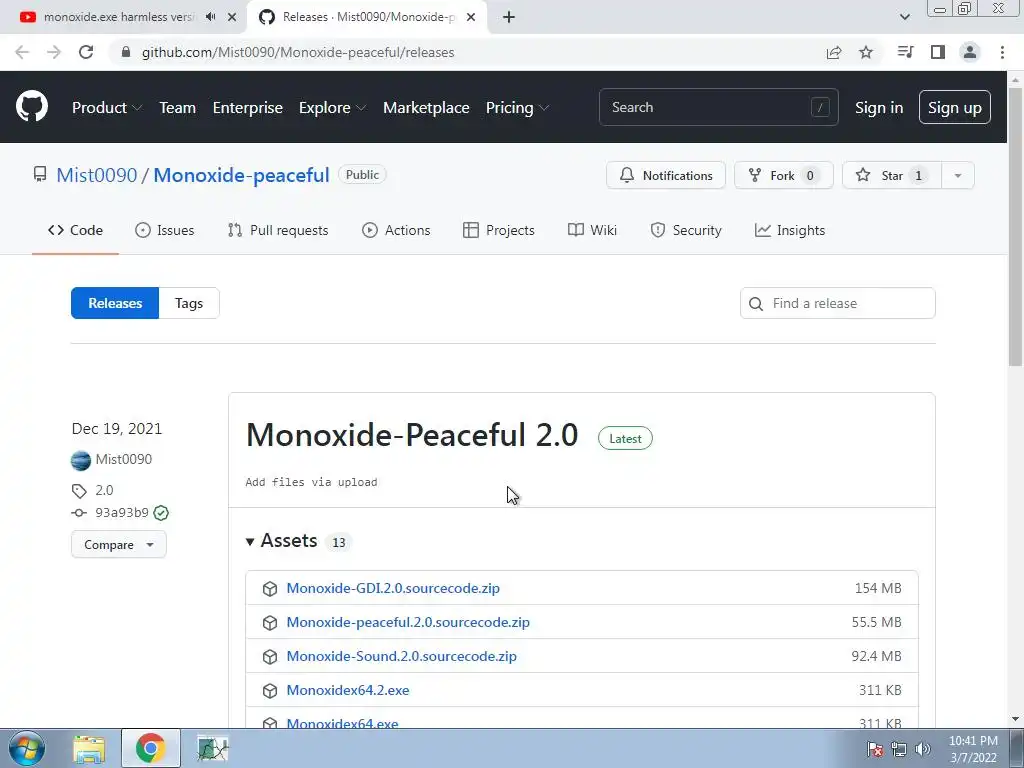This screenshot has width=1024, height=768.
Task: Click the volume speaker tray icon
Action: (923, 749)
